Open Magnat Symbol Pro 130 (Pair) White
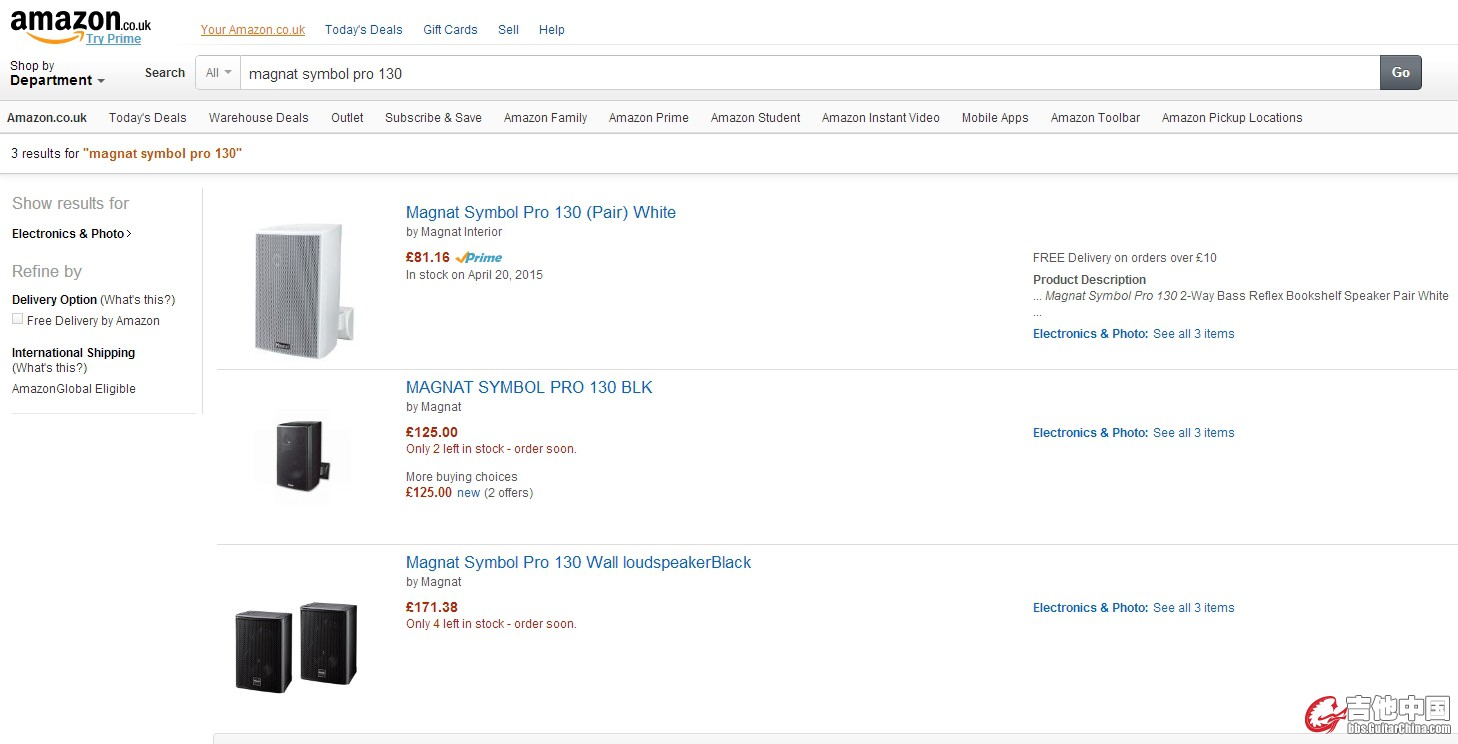 point(541,212)
